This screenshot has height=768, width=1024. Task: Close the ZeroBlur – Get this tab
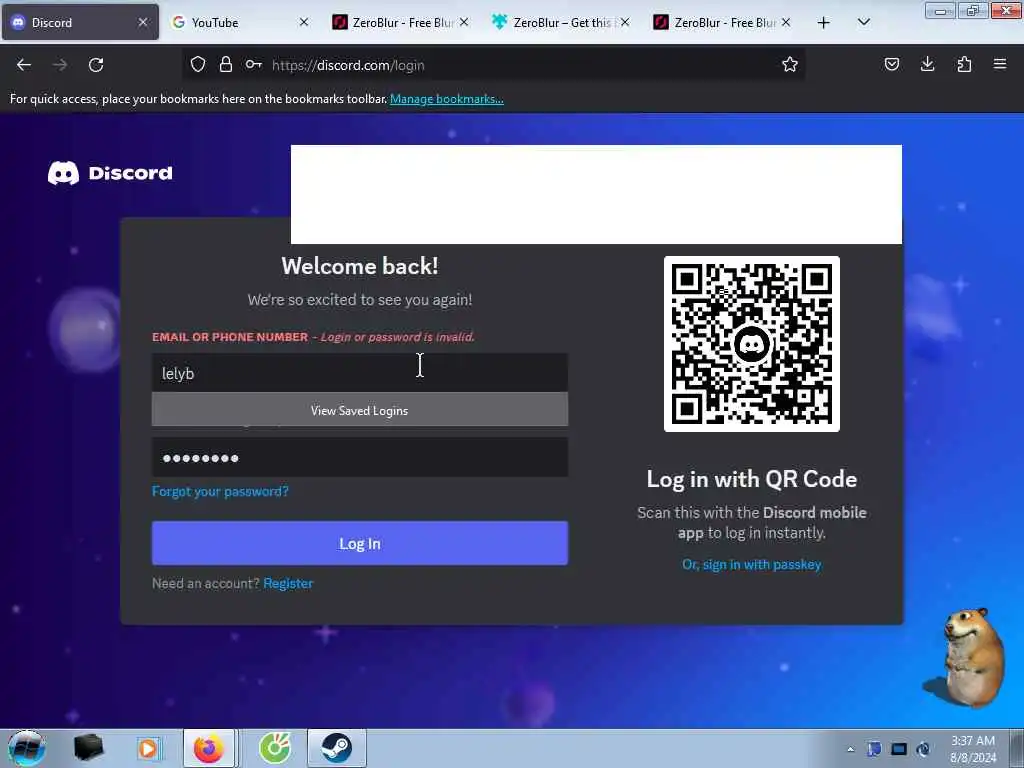[625, 22]
